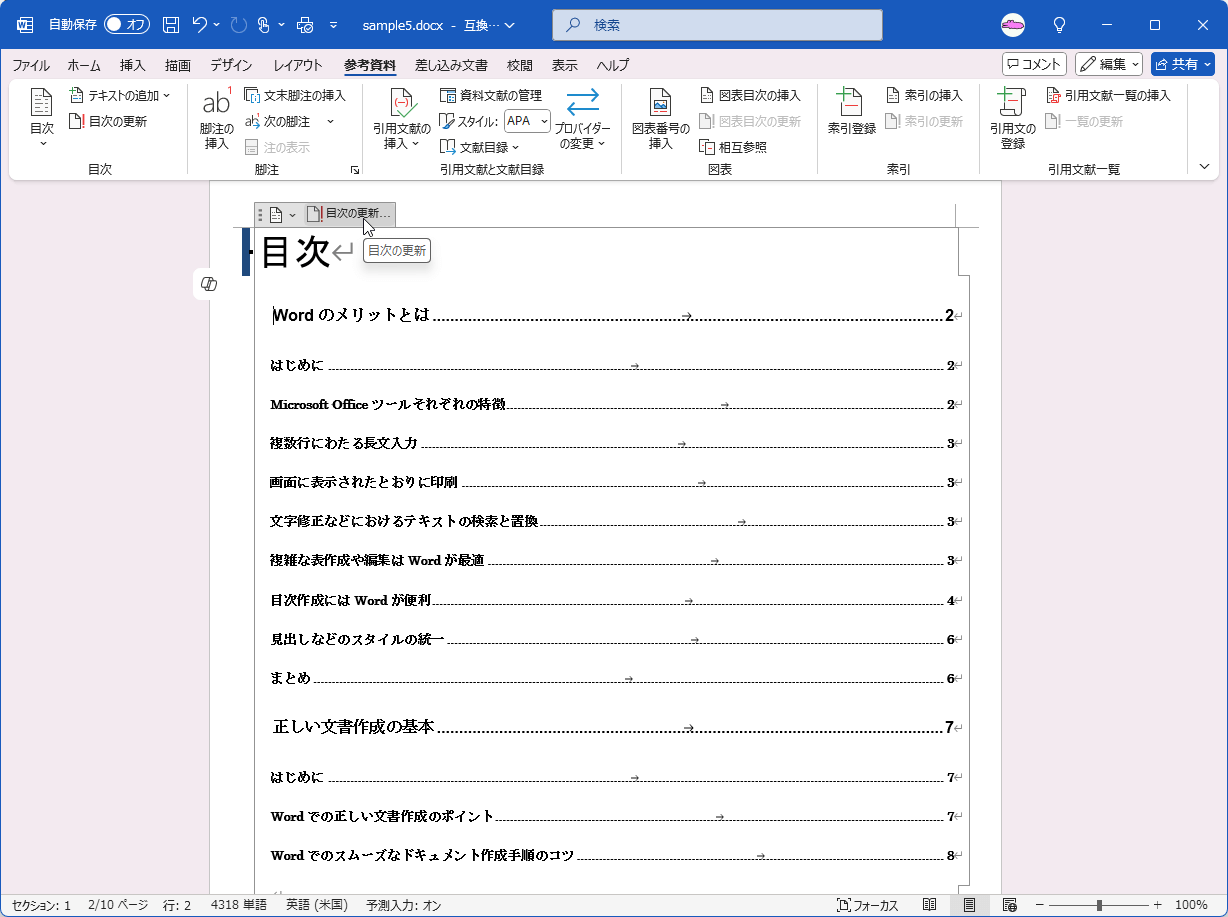Viewport: 1228px width, 917px height.
Task: Click 図表目次の挿入
Action: [x=750, y=95]
